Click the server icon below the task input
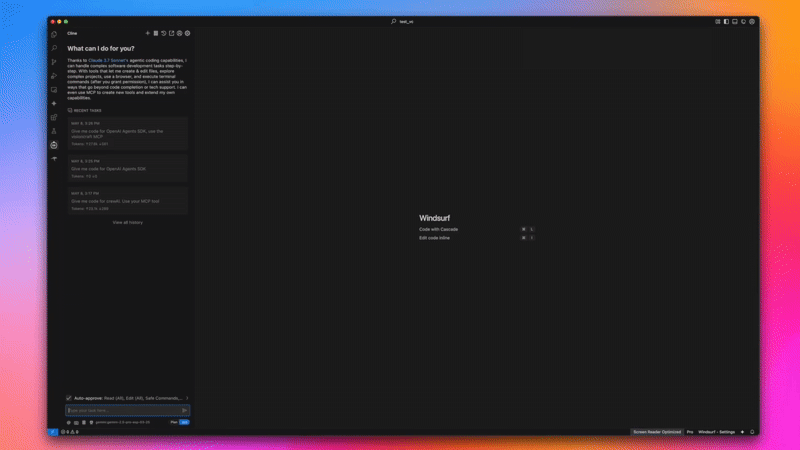This screenshot has height=450, width=800. tap(84, 422)
